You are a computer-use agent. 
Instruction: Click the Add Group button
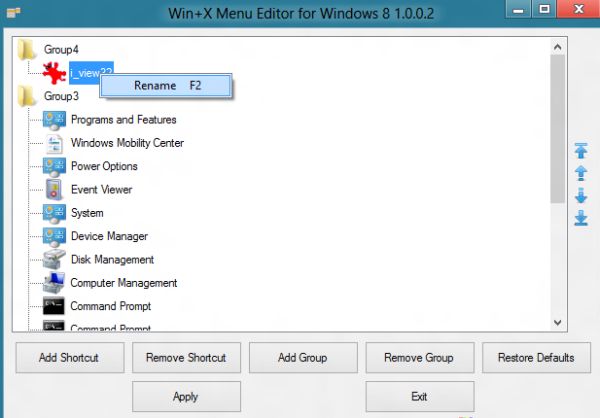point(303,358)
